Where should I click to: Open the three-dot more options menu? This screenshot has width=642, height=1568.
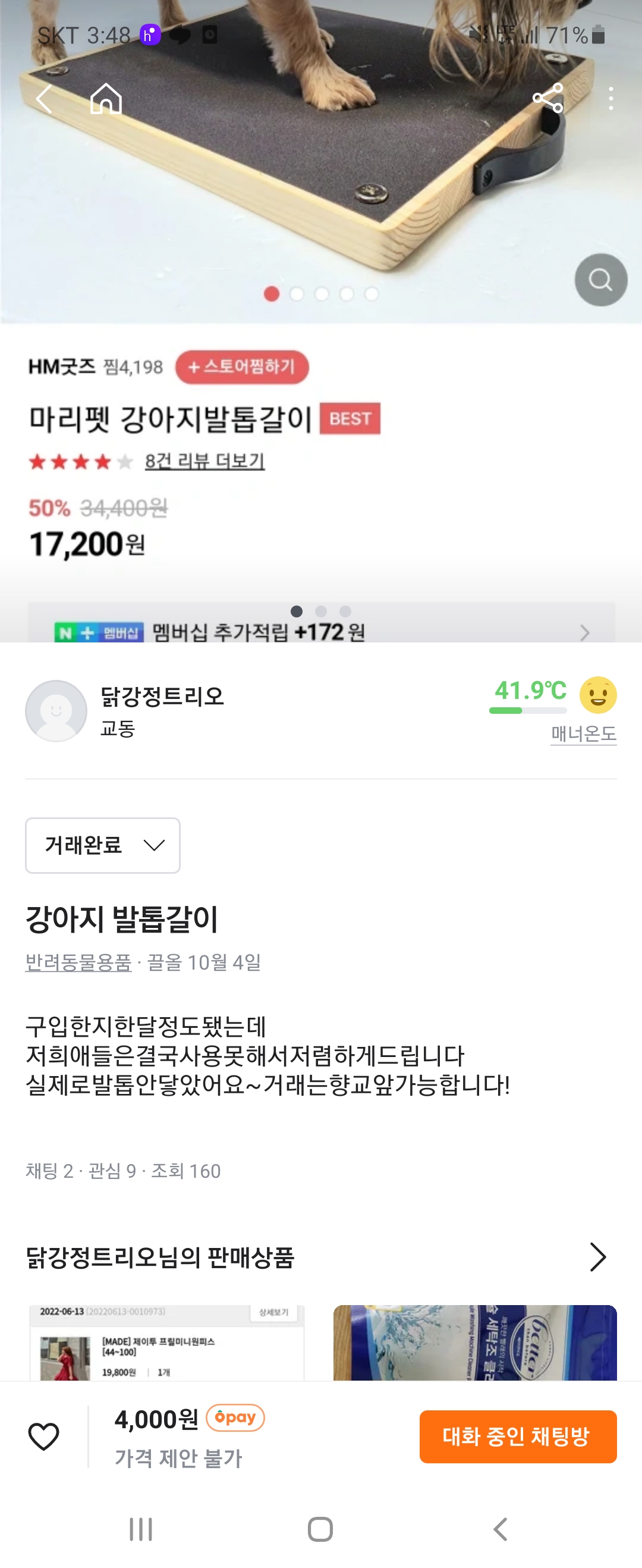610,99
